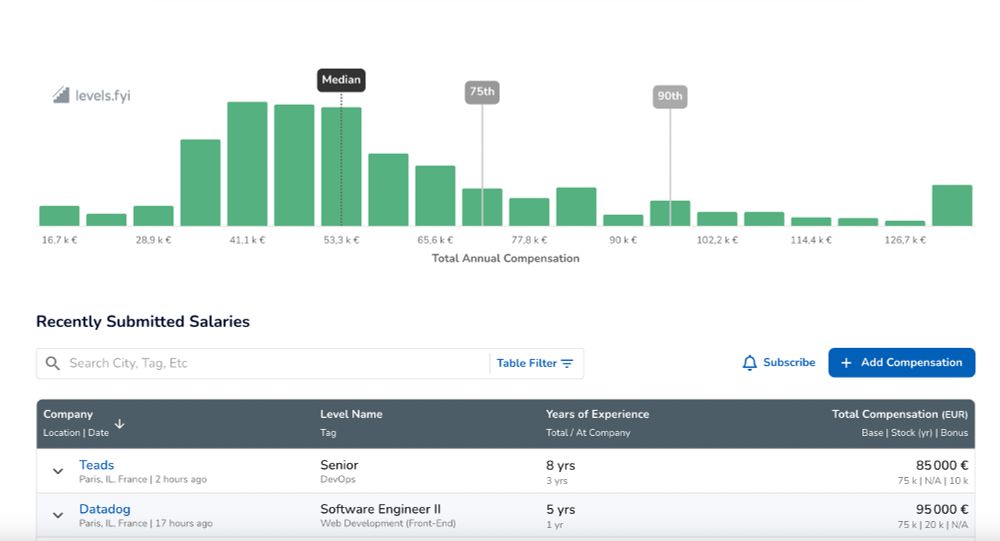Viewport: 1000px width, 541px height.
Task: Click the Subscribe button
Action: click(x=779, y=362)
